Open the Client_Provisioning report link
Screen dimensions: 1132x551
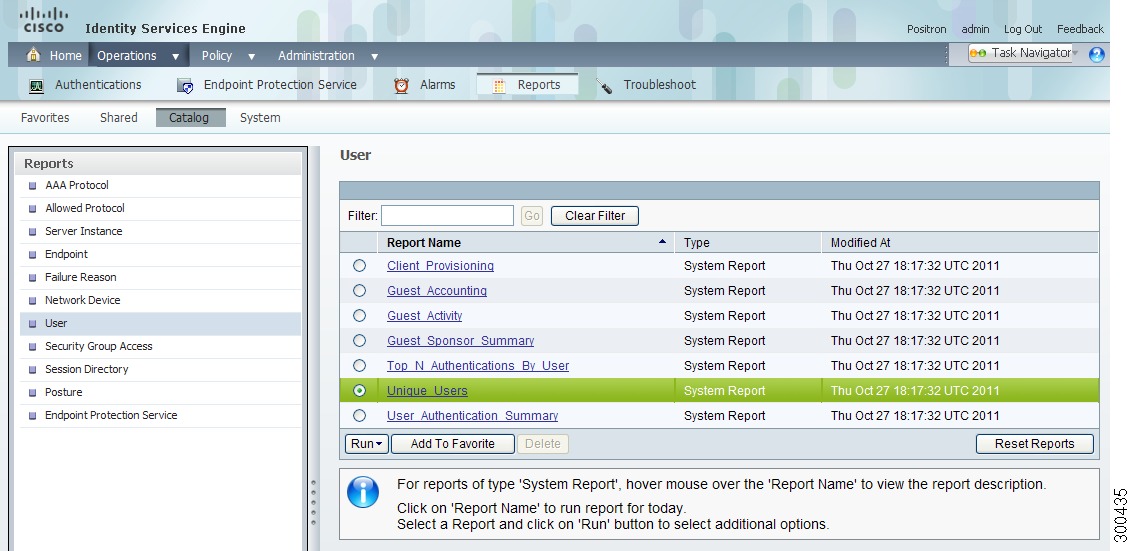pyautogui.click(x=440, y=266)
